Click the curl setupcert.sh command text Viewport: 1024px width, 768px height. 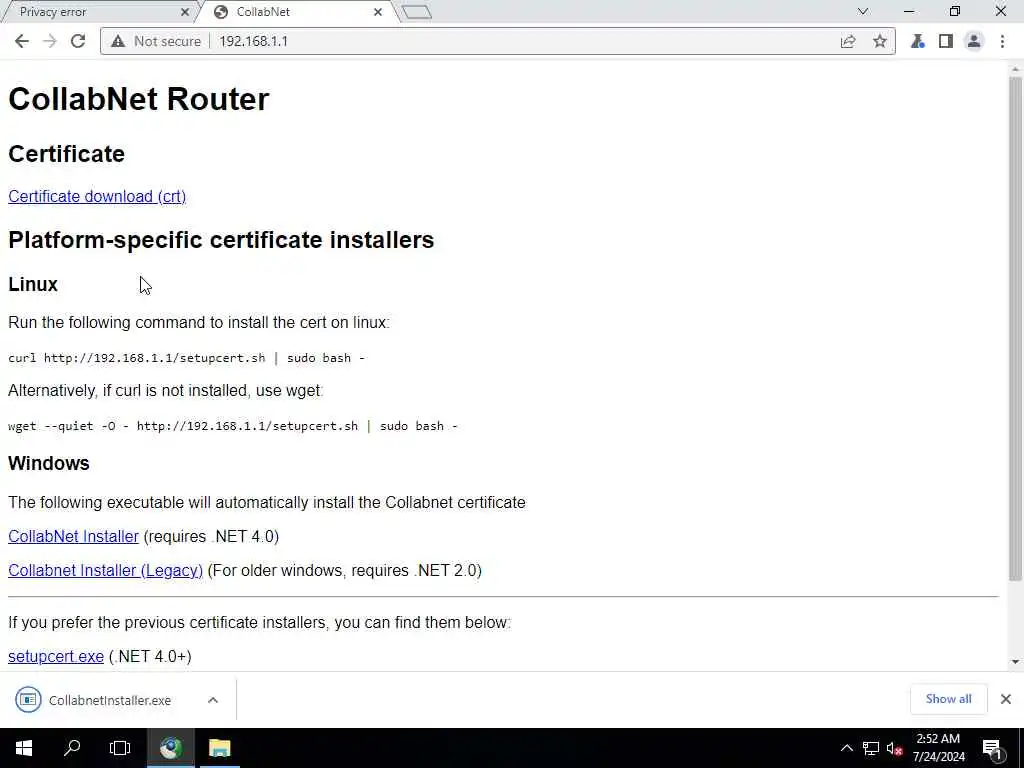[186, 358]
